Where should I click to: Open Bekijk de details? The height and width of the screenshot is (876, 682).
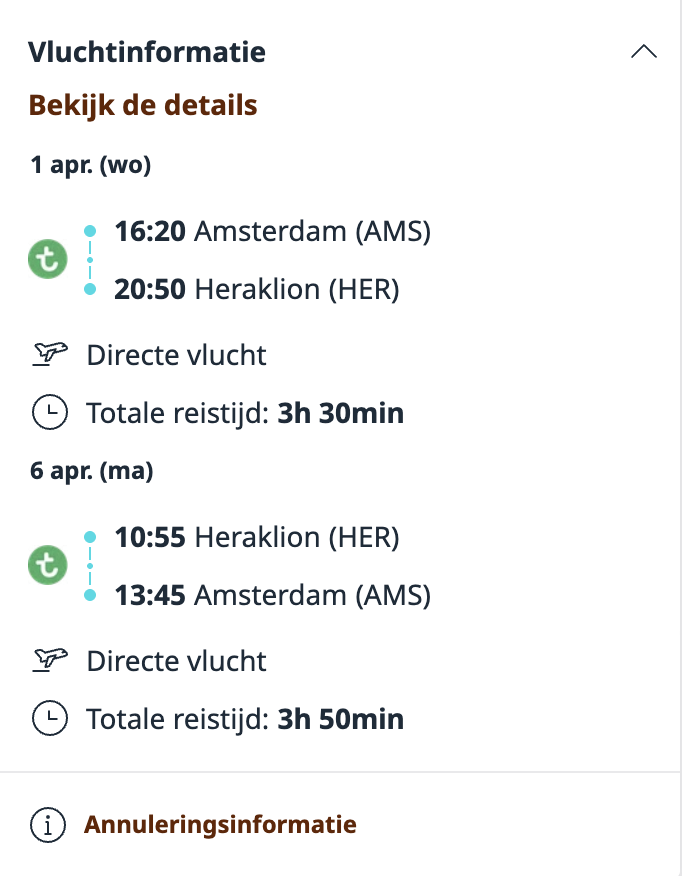tap(143, 104)
